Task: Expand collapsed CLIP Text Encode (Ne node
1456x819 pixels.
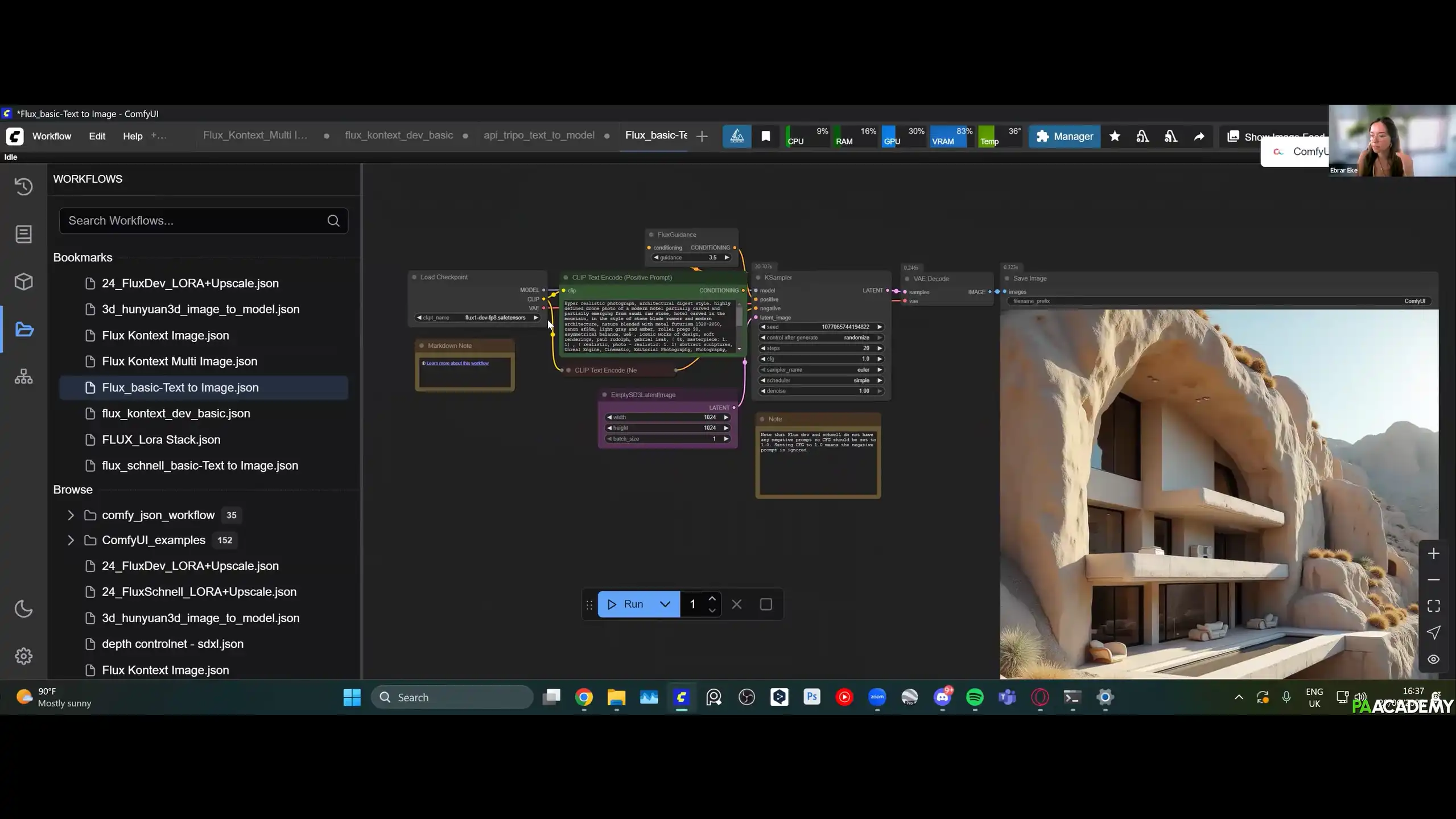Action: pyautogui.click(x=568, y=371)
